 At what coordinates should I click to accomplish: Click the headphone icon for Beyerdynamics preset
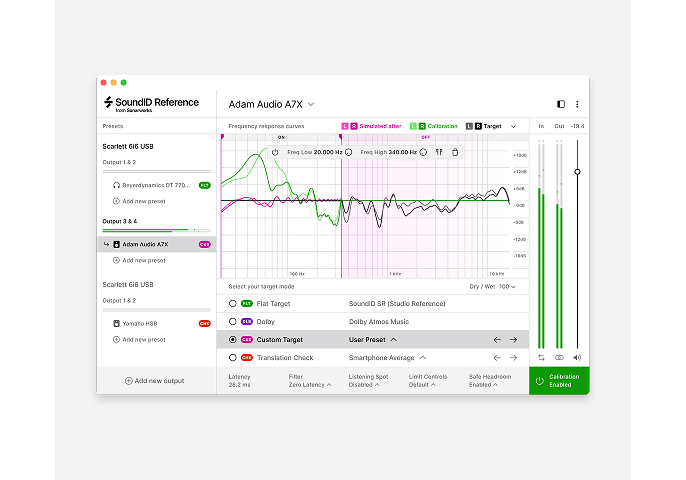click(116, 185)
